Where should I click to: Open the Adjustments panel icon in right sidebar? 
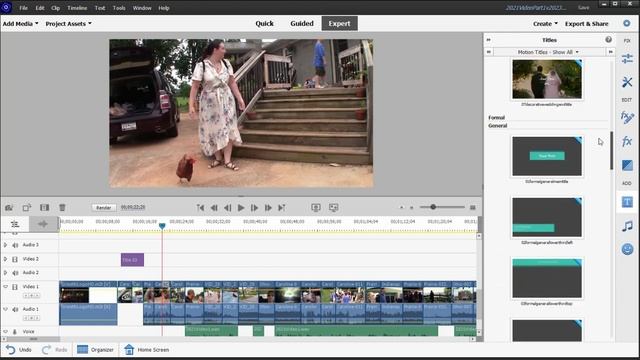point(627,59)
